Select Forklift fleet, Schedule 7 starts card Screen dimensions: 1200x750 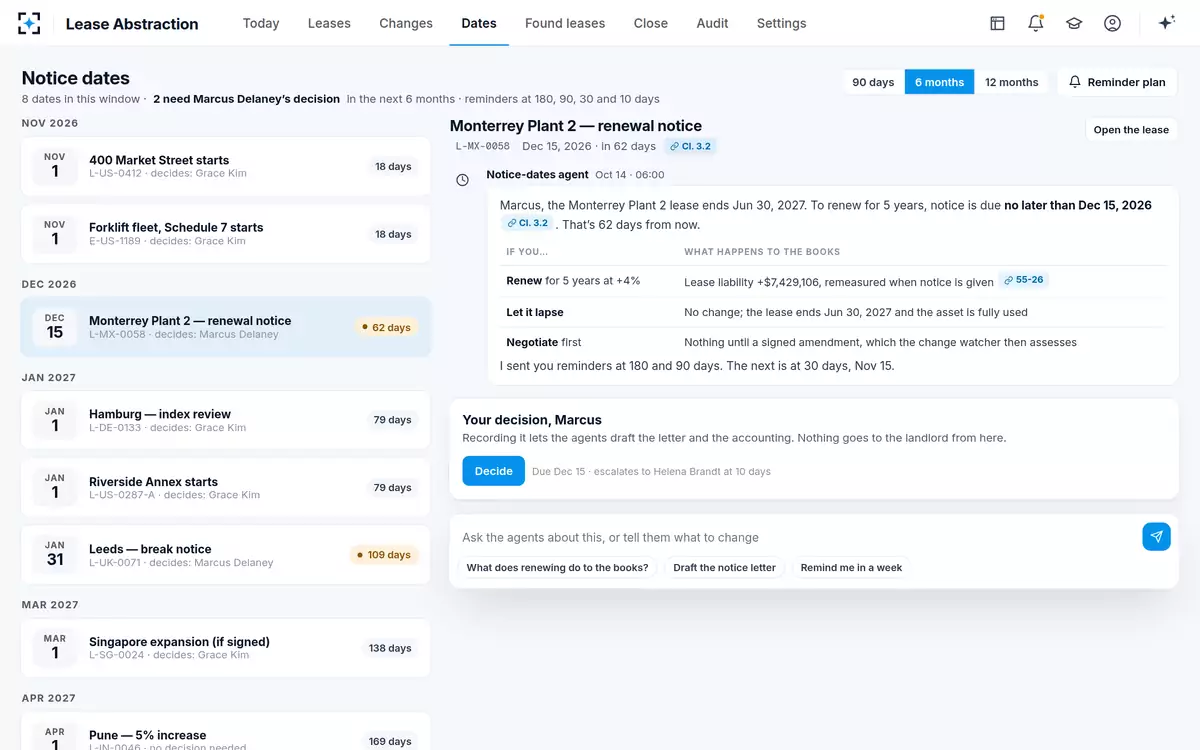(x=226, y=234)
